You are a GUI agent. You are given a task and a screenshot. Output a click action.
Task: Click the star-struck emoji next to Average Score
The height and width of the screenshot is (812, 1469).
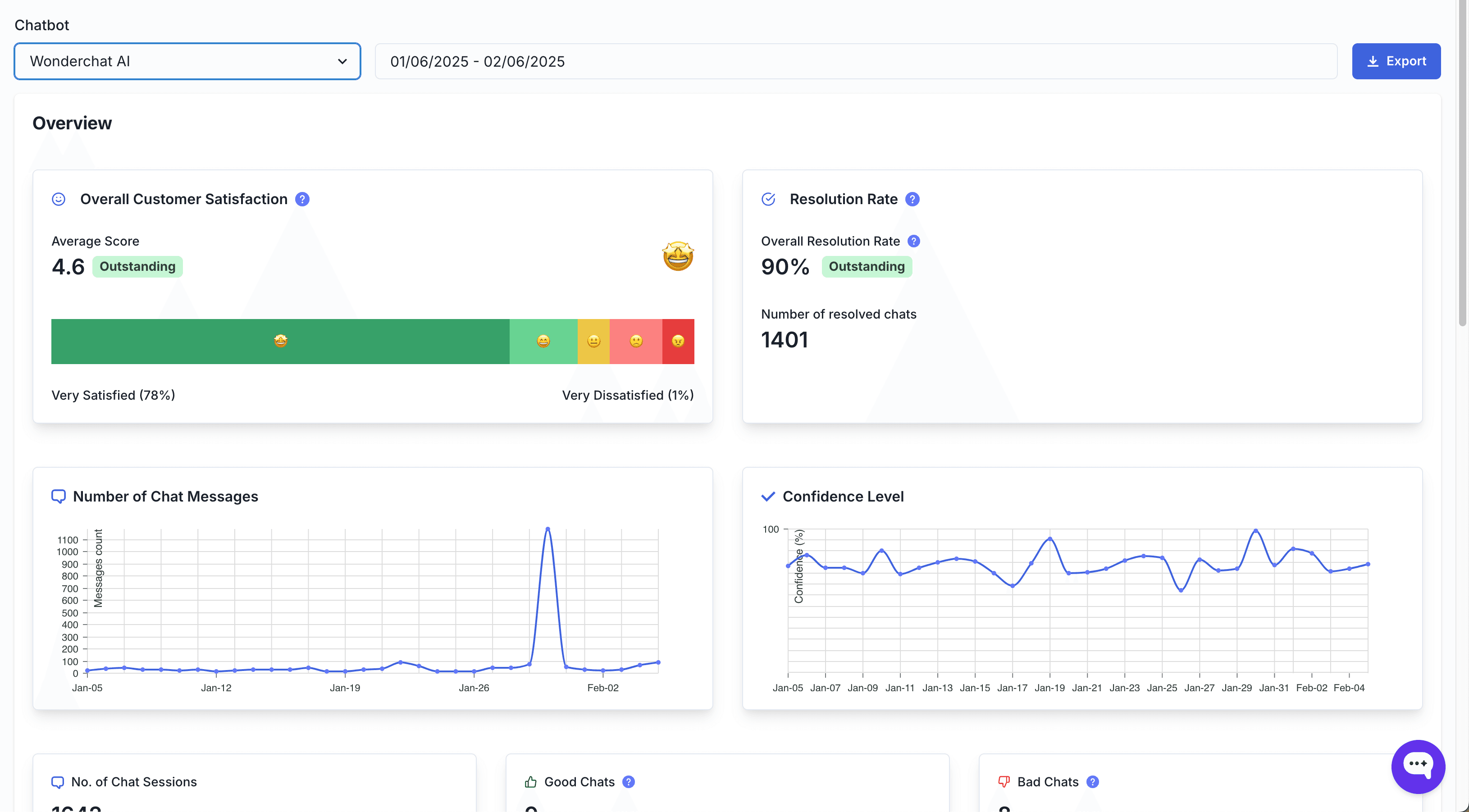677,256
